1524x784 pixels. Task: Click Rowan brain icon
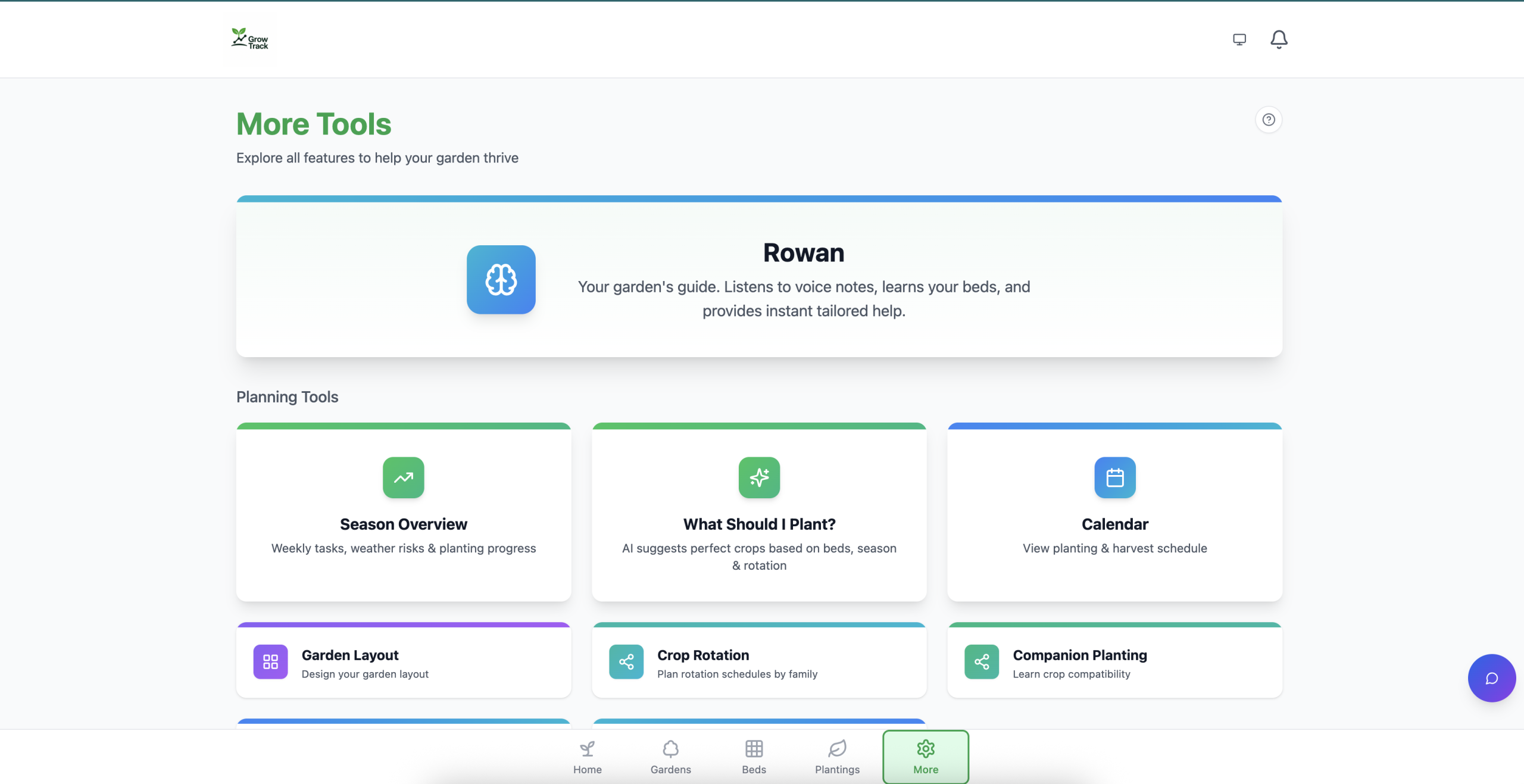501,280
